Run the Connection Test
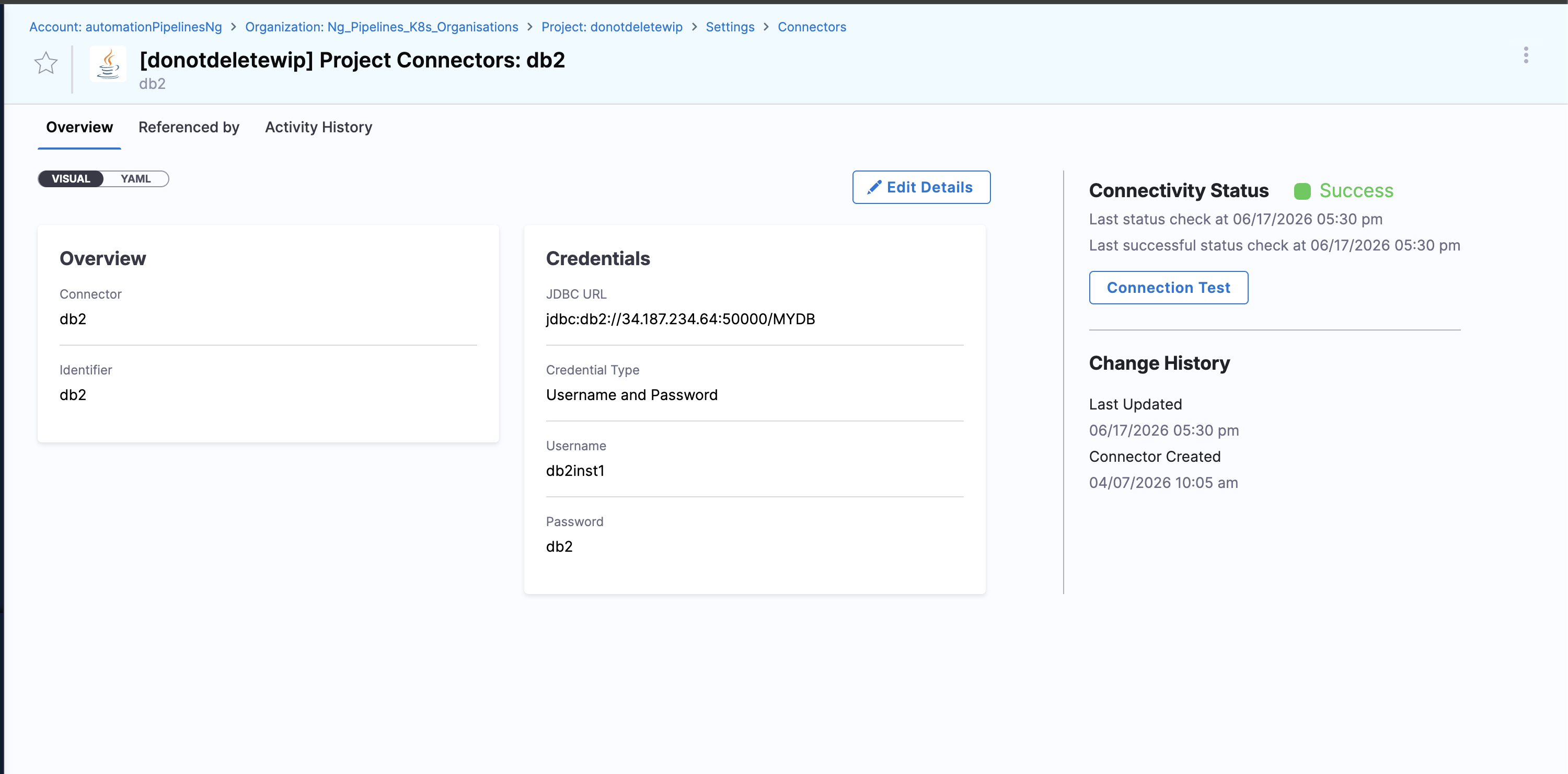This screenshot has height=774, width=1568. click(1168, 288)
